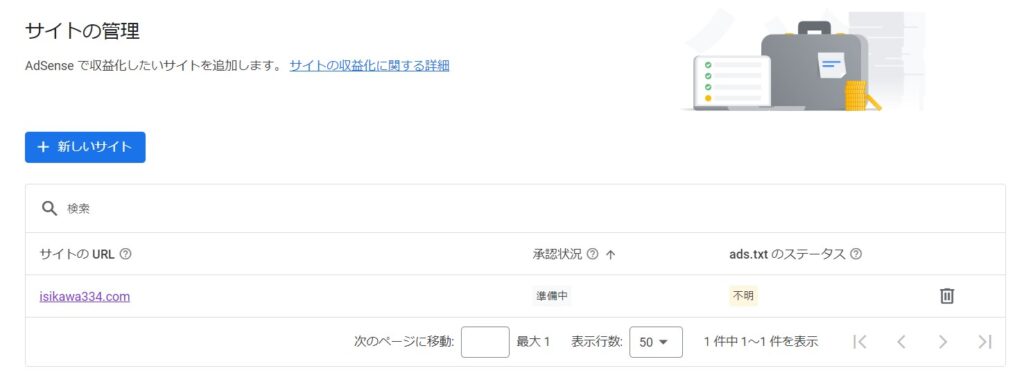Open the サイトの収益化に関する詳細 link
The height and width of the screenshot is (382, 1024).
point(370,65)
